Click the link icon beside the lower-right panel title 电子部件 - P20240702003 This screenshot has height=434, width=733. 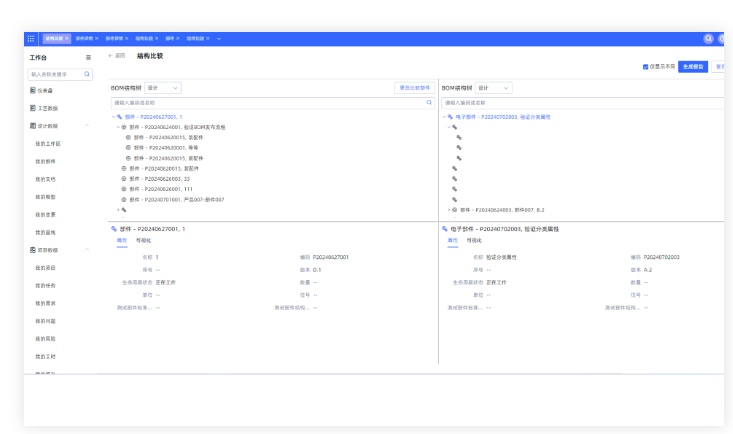(x=445, y=229)
